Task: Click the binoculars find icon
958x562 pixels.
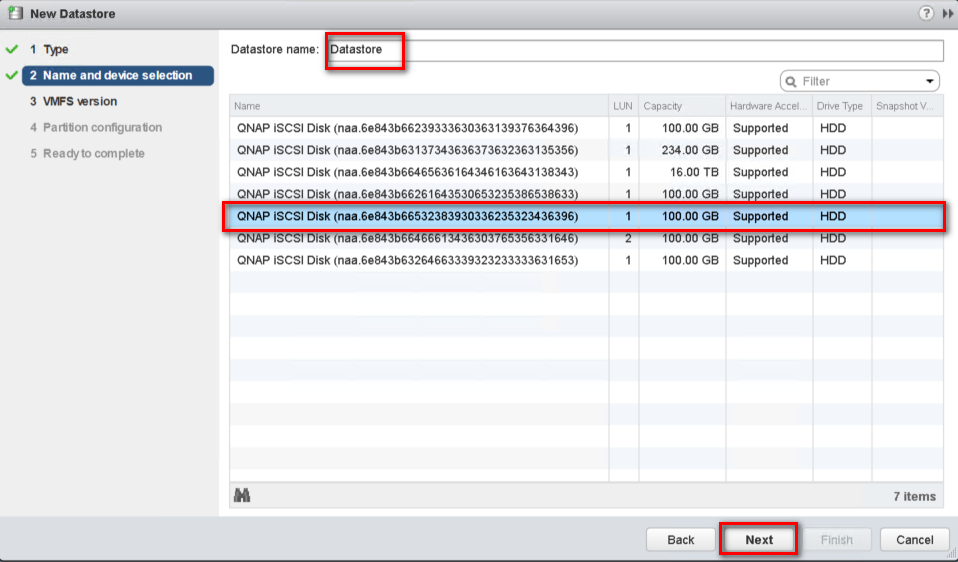Action: [x=242, y=495]
